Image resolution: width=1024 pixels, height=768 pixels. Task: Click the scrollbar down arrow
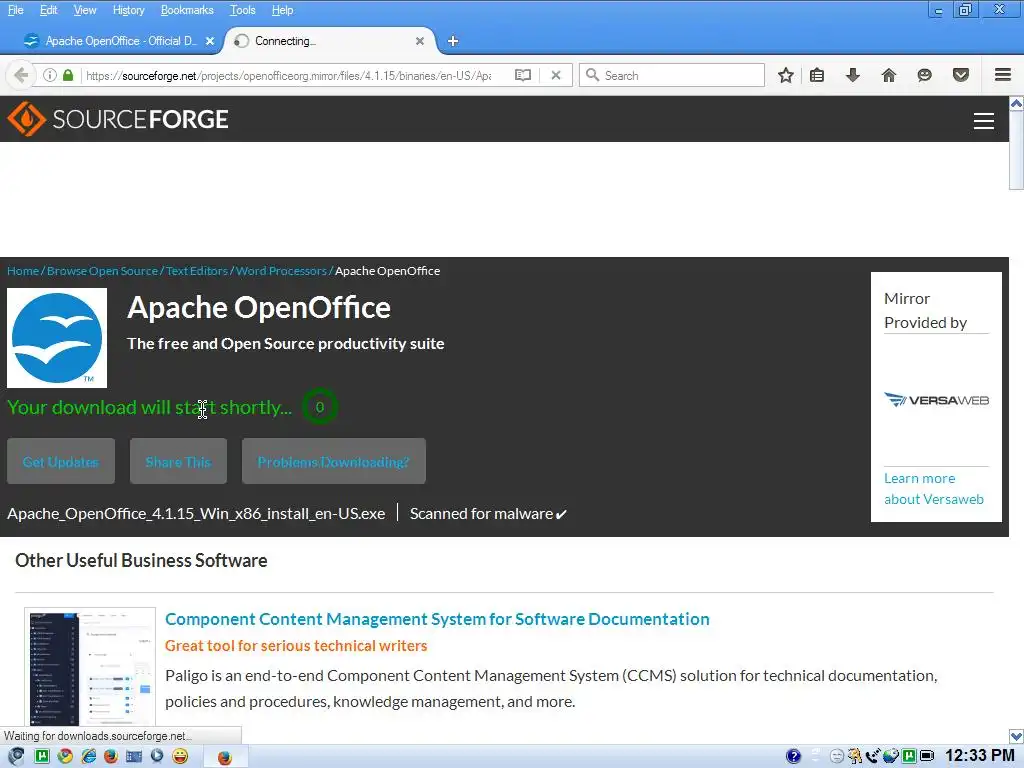1016,736
